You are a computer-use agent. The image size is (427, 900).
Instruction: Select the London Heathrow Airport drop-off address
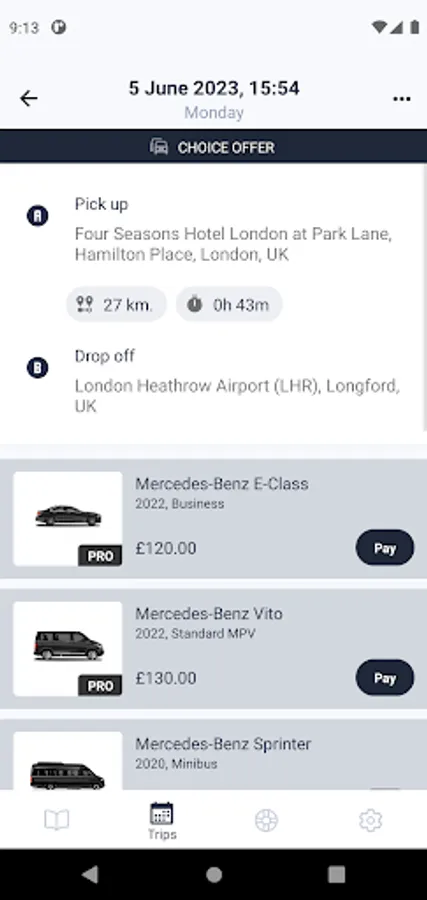(237, 396)
